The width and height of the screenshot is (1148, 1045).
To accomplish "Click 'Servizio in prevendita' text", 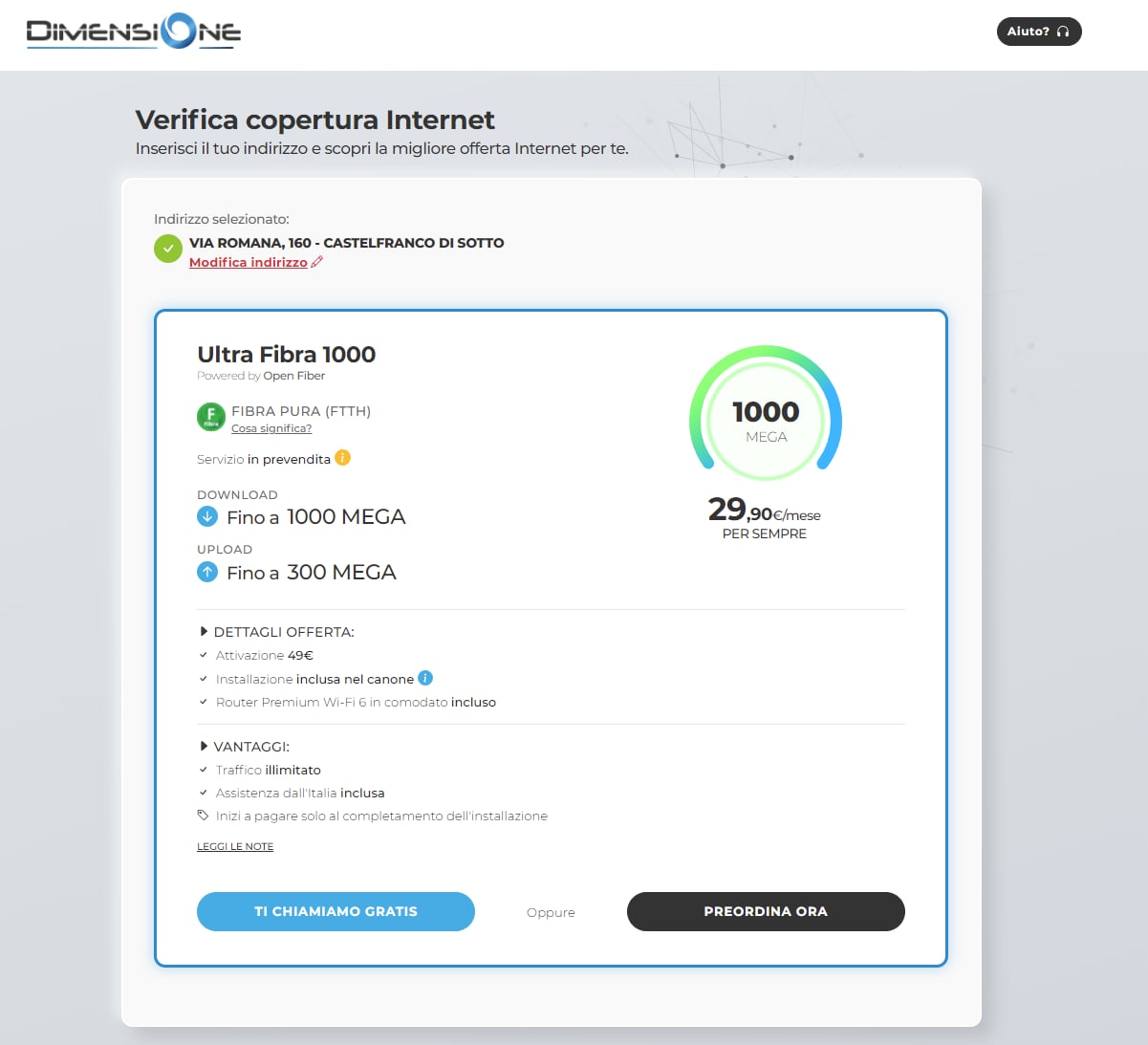I will tap(264, 459).
